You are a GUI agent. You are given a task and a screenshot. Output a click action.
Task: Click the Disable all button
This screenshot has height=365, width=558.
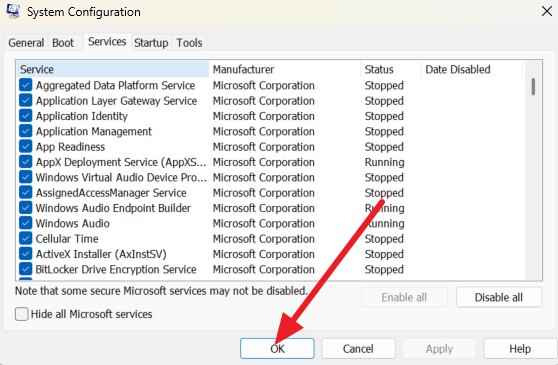click(x=499, y=297)
